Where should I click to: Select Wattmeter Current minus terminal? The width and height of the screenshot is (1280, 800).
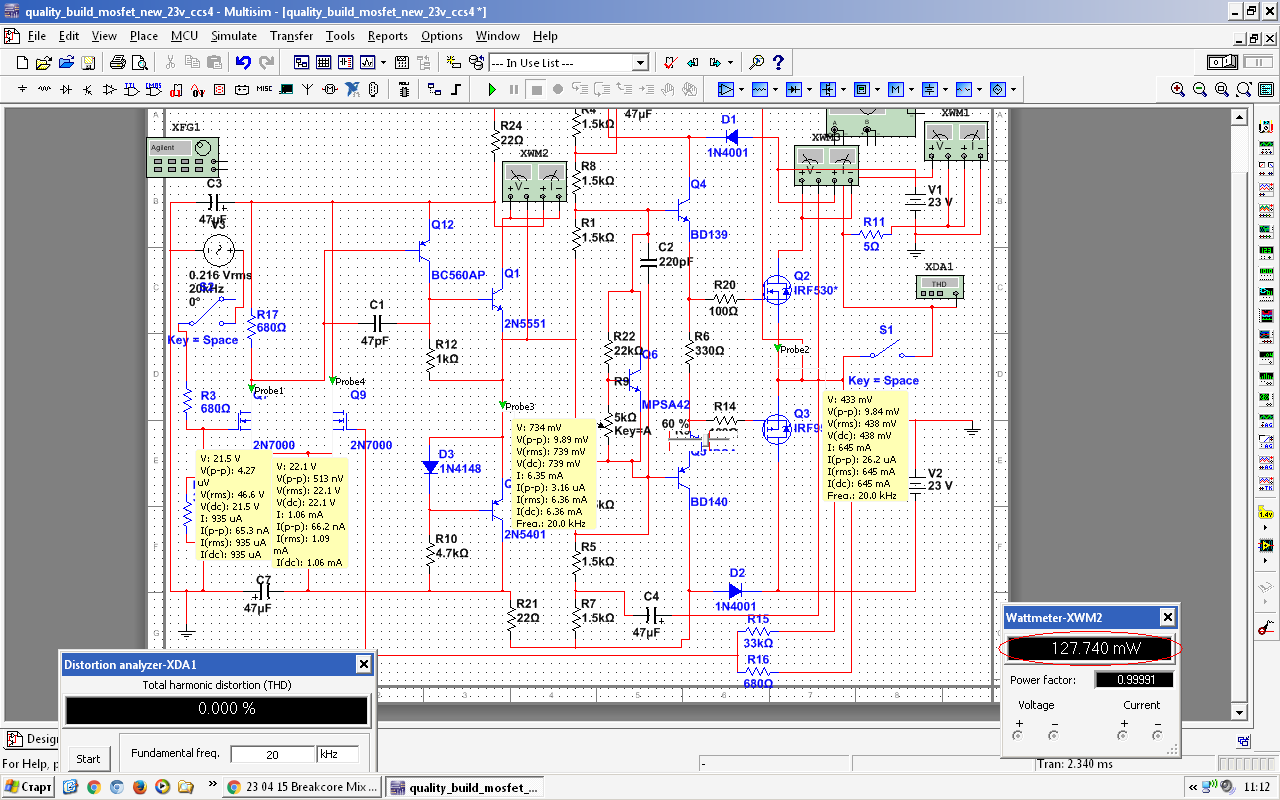1157,735
